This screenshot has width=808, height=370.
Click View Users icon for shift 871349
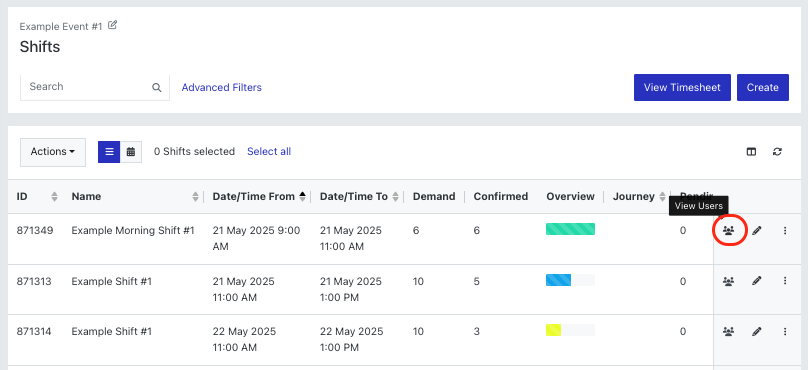(x=728, y=231)
